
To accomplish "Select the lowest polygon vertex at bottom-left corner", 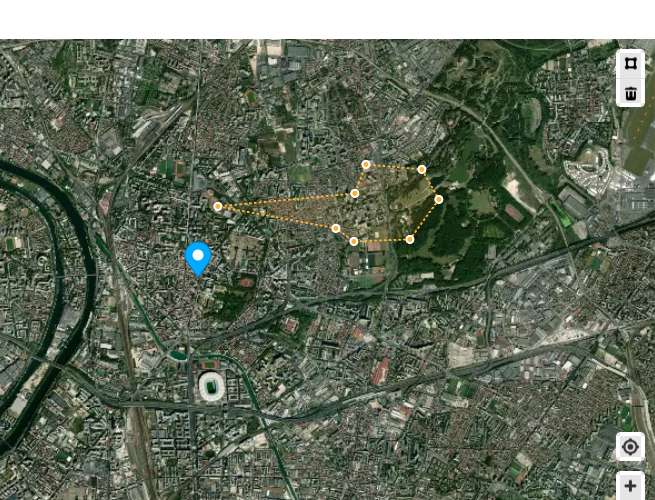I will click(354, 241).
